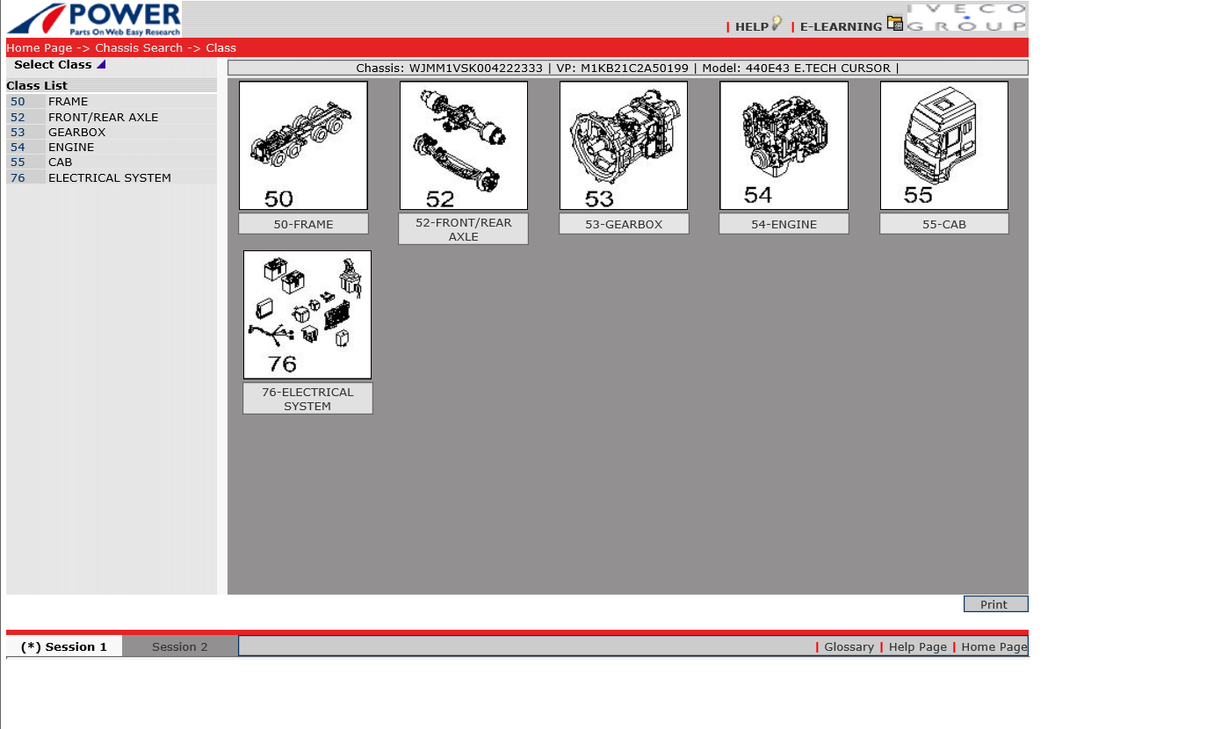Image resolution: width=1214 pixels, height=729 pixels.
Task: Open the Help Page footer link
Action: pos(917,647)
